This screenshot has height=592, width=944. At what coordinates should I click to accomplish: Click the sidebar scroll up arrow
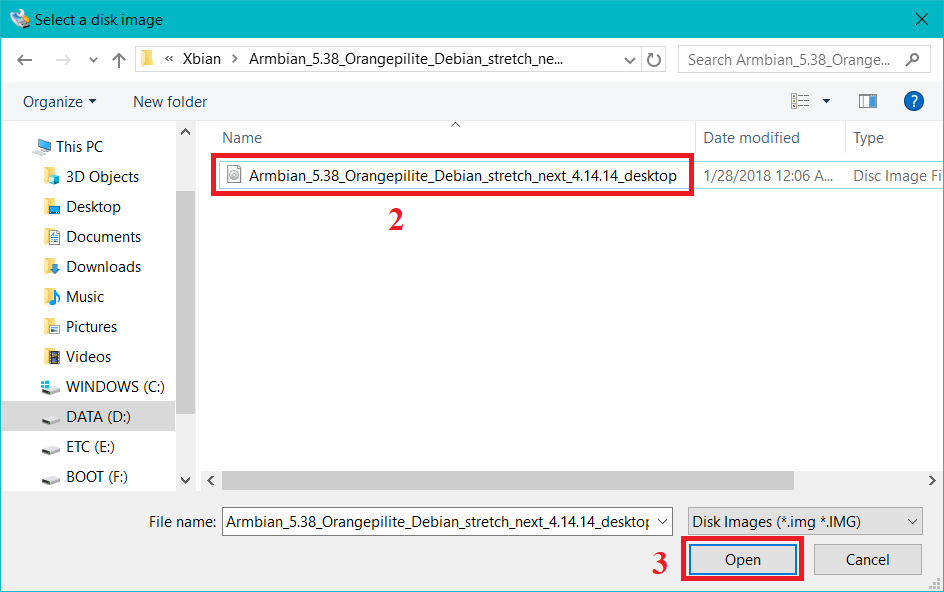click(x=185, y=132)
